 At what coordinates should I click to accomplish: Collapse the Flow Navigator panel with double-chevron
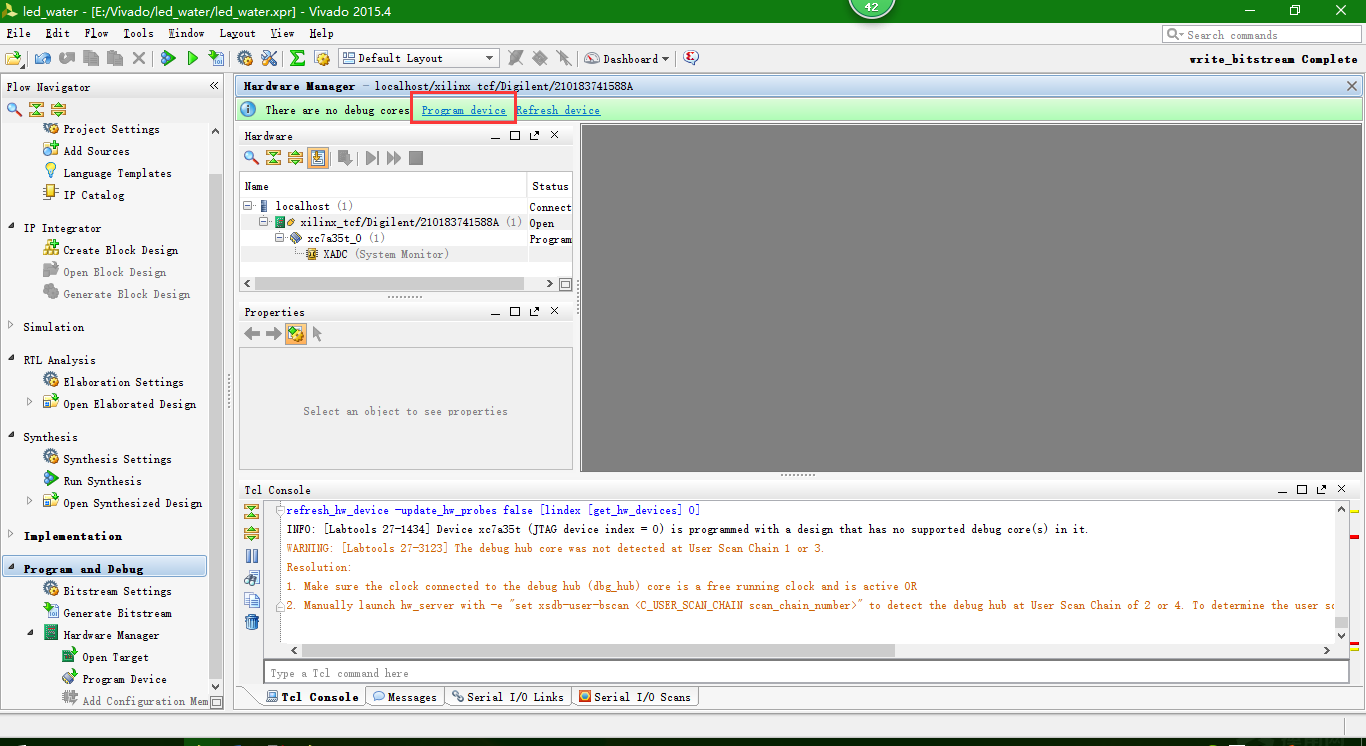214,86
